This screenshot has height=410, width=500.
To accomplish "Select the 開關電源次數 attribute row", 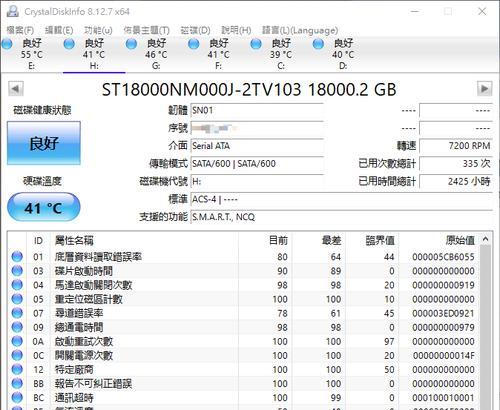I will pos(244,355).
